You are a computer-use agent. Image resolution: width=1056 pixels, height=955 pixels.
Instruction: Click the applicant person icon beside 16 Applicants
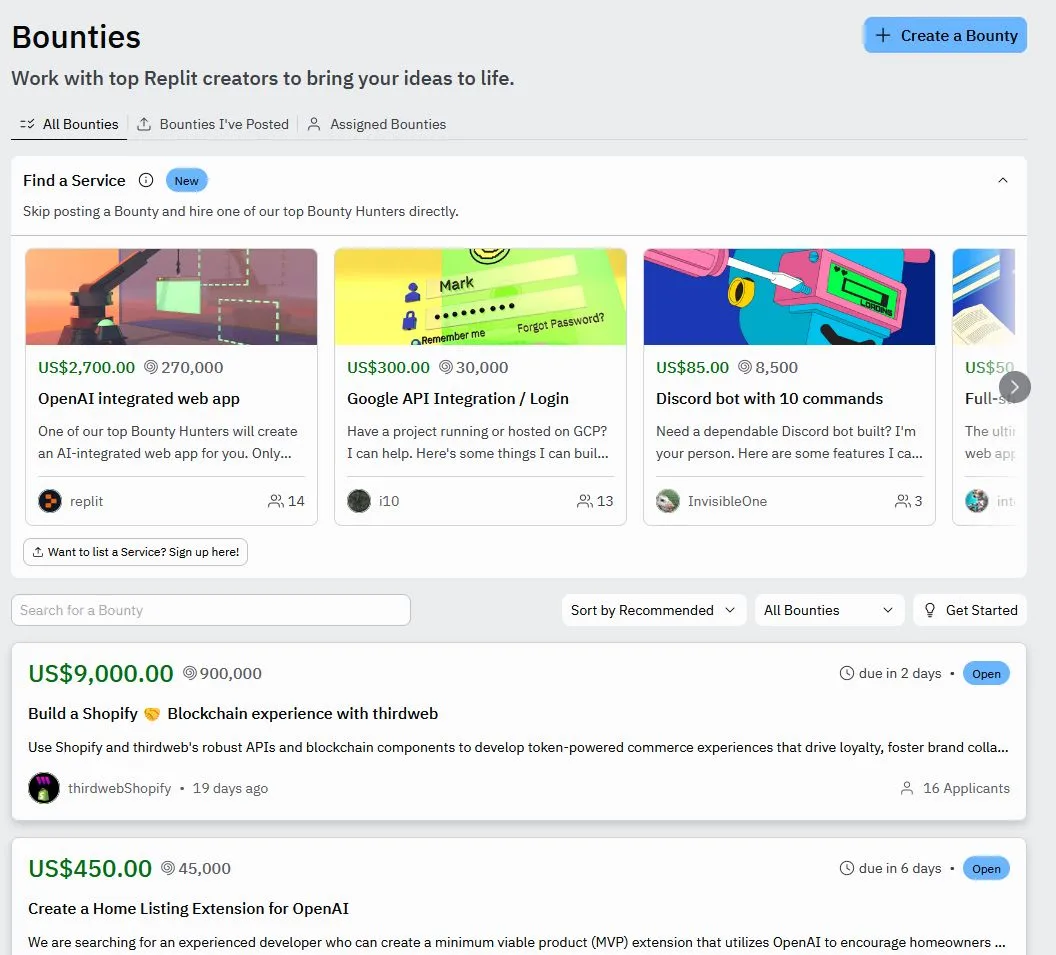tap(906, 788)
